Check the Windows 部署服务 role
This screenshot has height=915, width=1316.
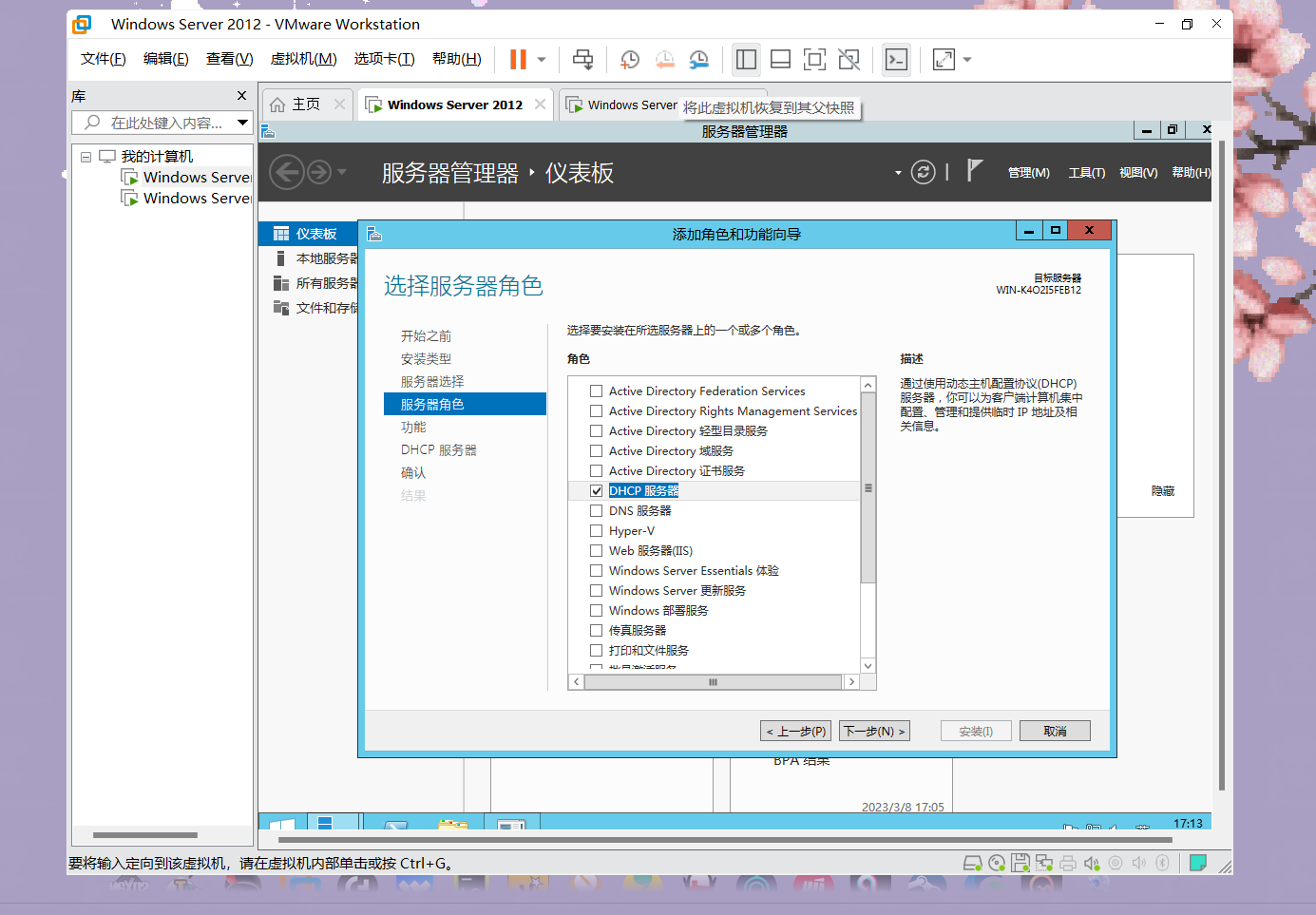pyautogui.click(x=596, y=611)
